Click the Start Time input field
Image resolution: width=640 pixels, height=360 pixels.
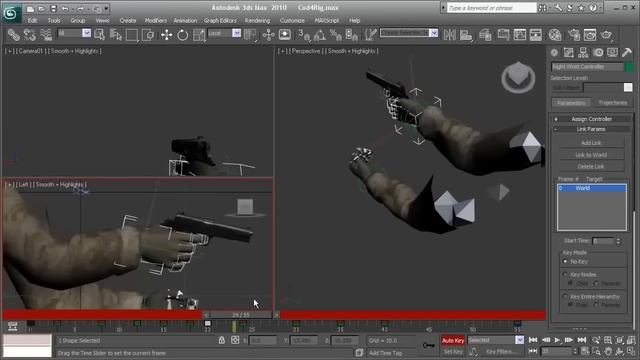point(603,241)
